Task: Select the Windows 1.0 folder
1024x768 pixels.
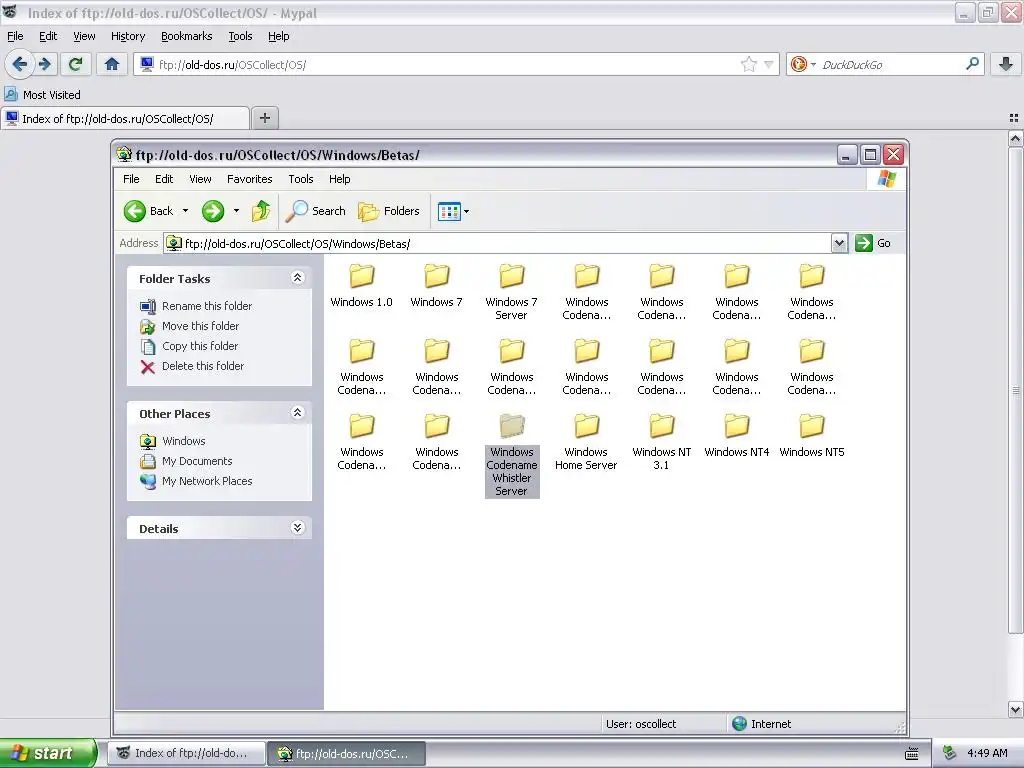Action: (361, 286)
